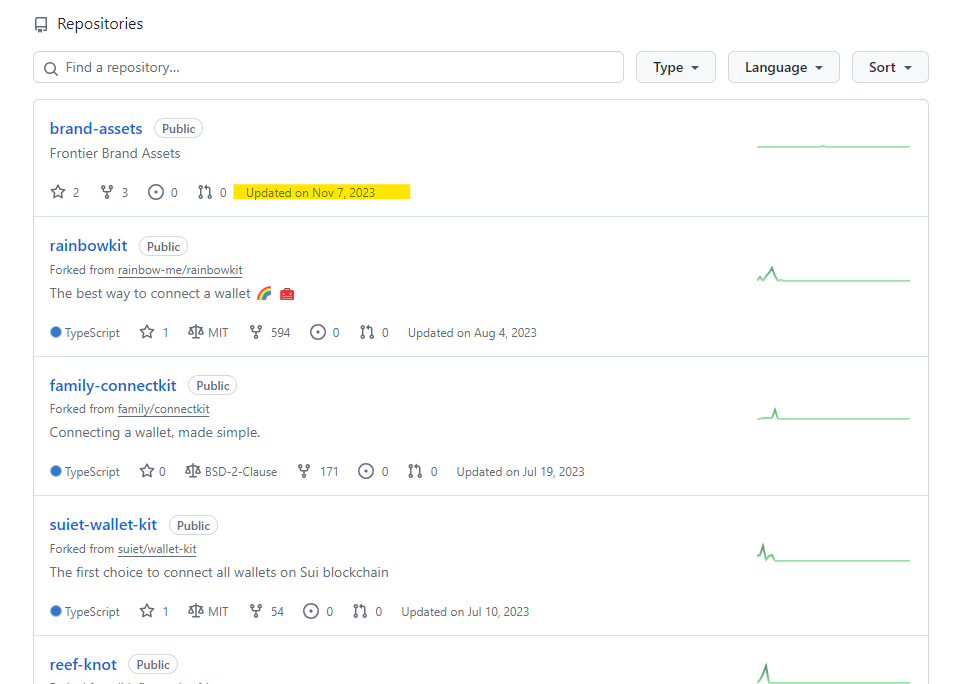The height and width of the screenshot is (684, 958).
Task: Click the TypeScript language dot for family-connectkit
Action: pyautogui.click(x=56, y=471)
